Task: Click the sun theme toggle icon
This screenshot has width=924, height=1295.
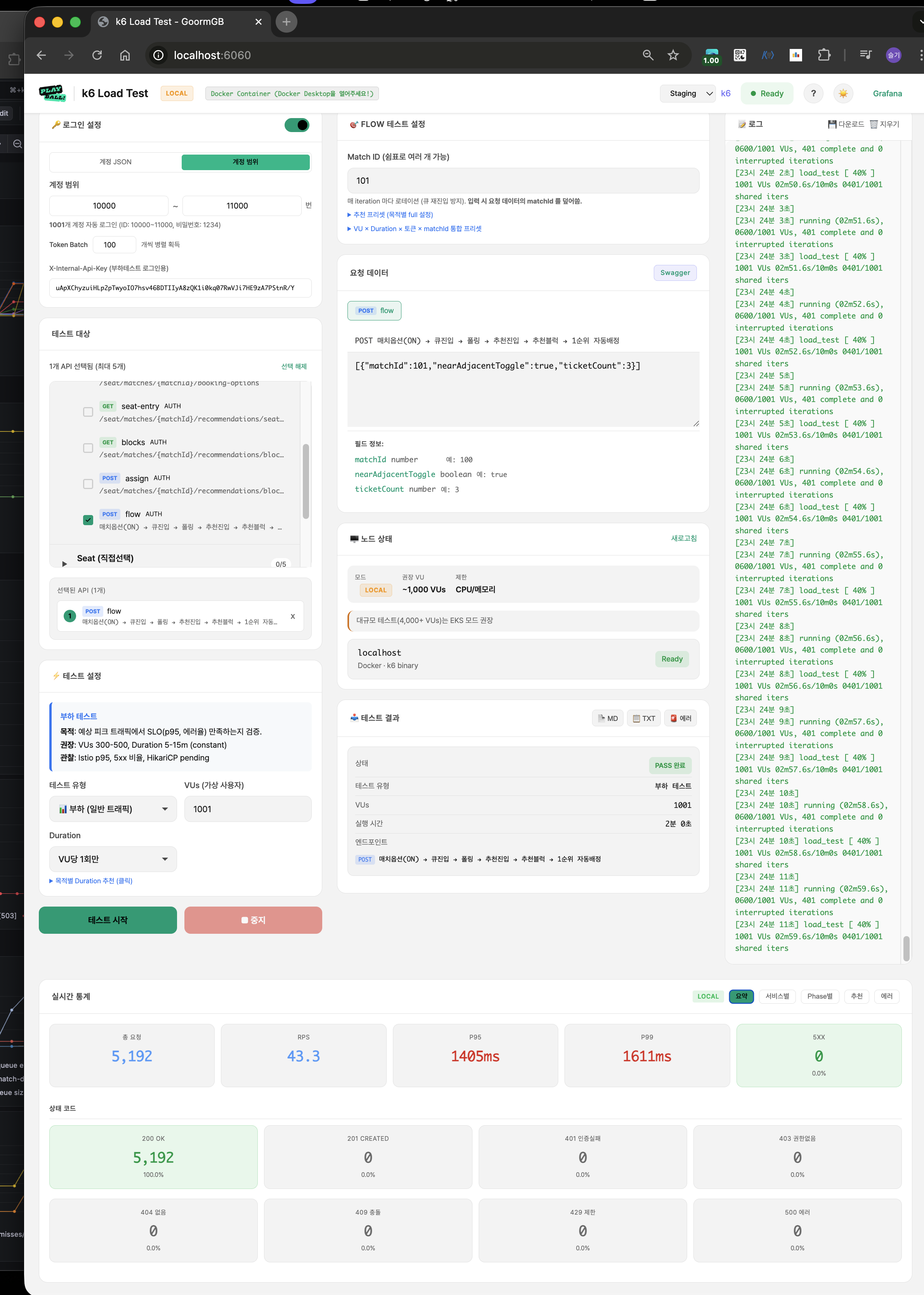Action: coord(842,93)
